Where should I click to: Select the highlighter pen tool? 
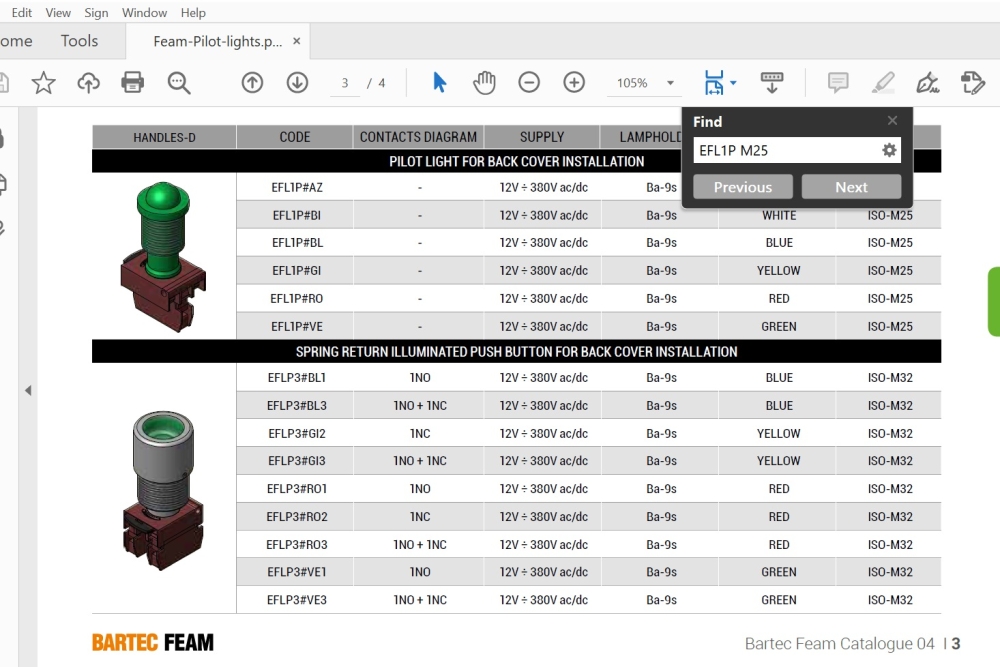coord(883,83)
